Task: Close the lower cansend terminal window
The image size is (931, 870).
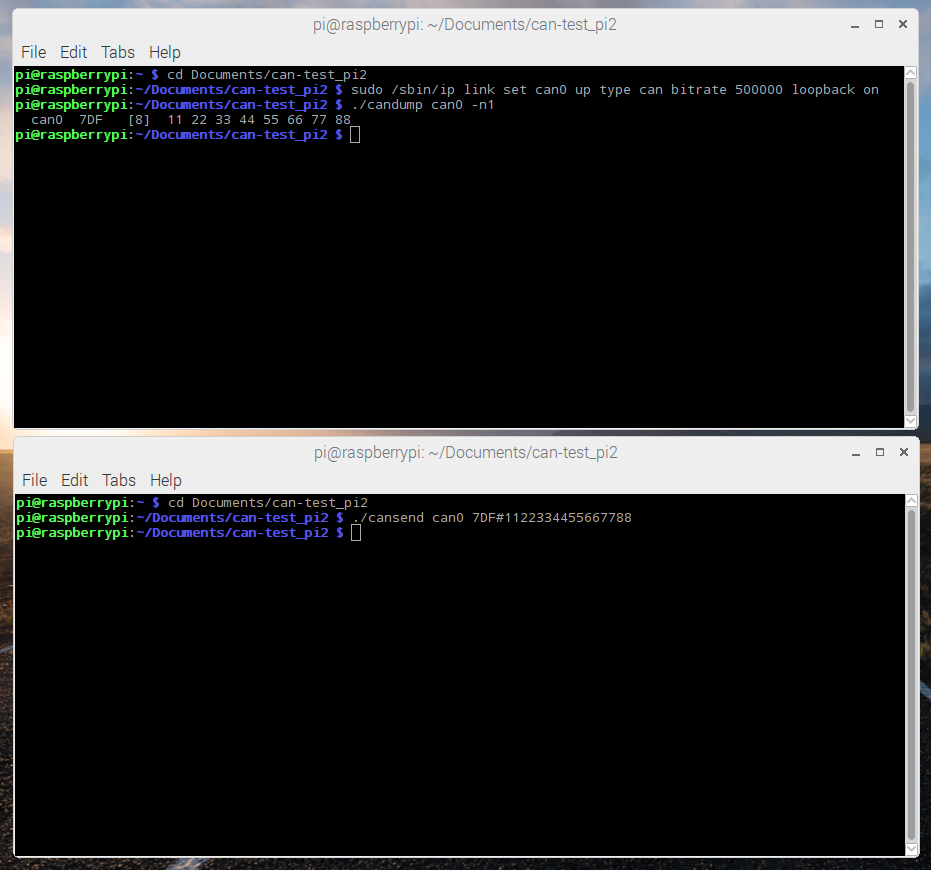Action: pos(904,452)
